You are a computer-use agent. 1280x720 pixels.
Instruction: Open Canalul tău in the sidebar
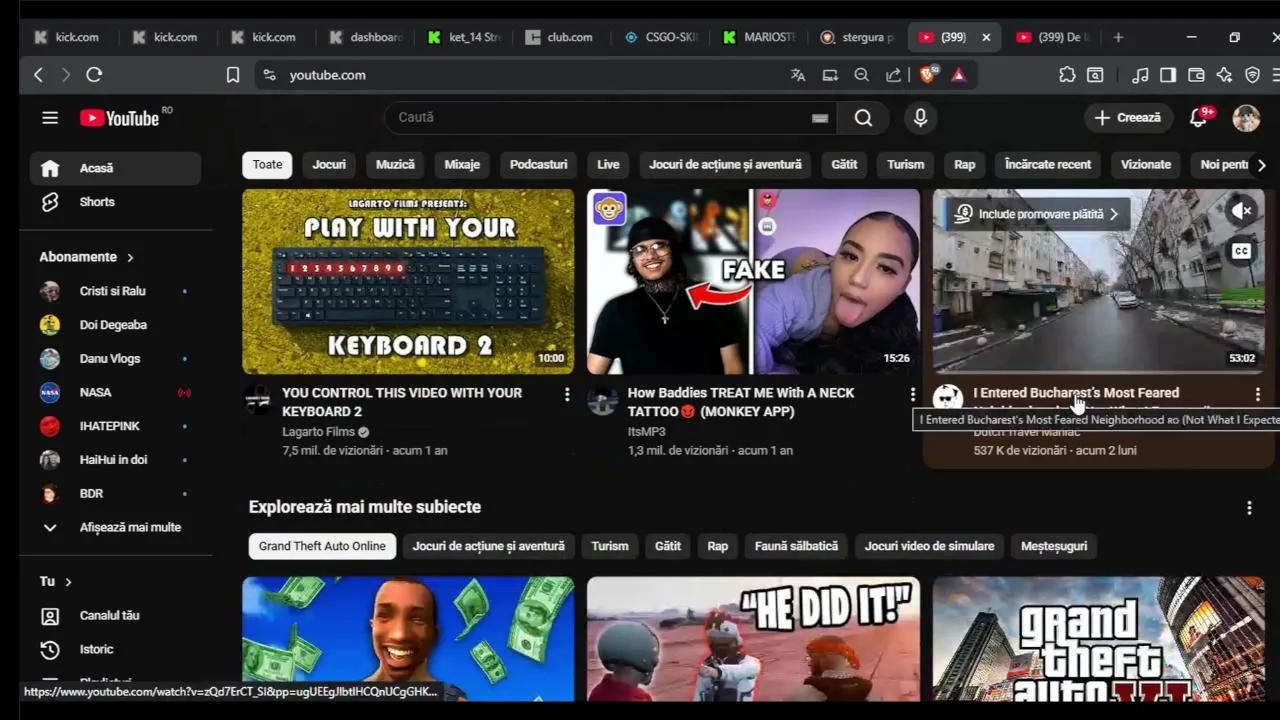116,616
